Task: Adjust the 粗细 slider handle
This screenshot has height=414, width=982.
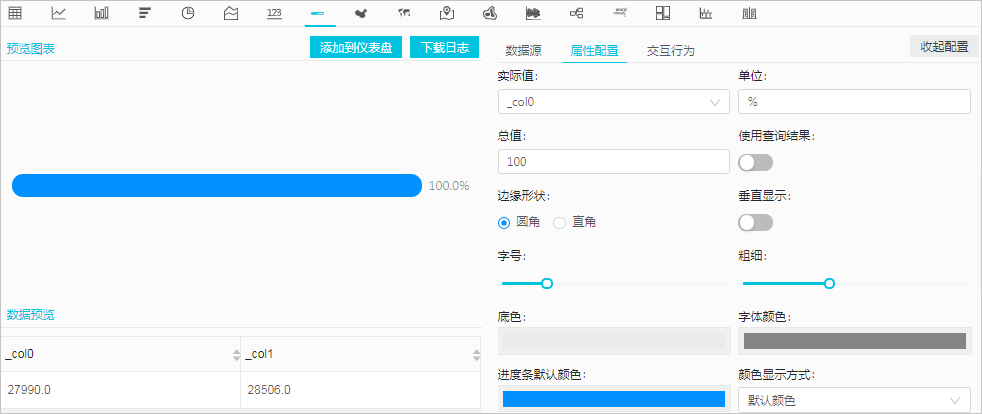Action: point(830,284)
